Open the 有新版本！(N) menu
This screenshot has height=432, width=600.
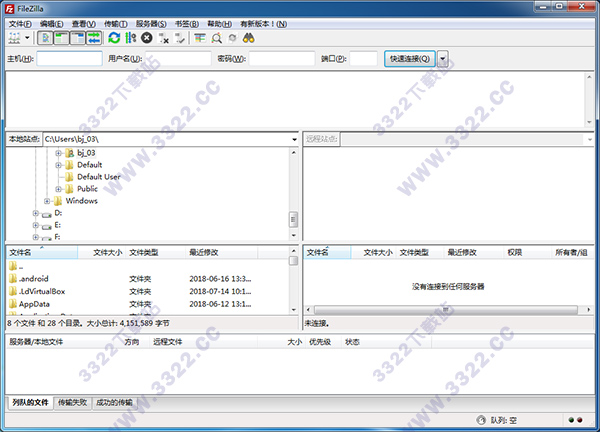tap(264, 24)
